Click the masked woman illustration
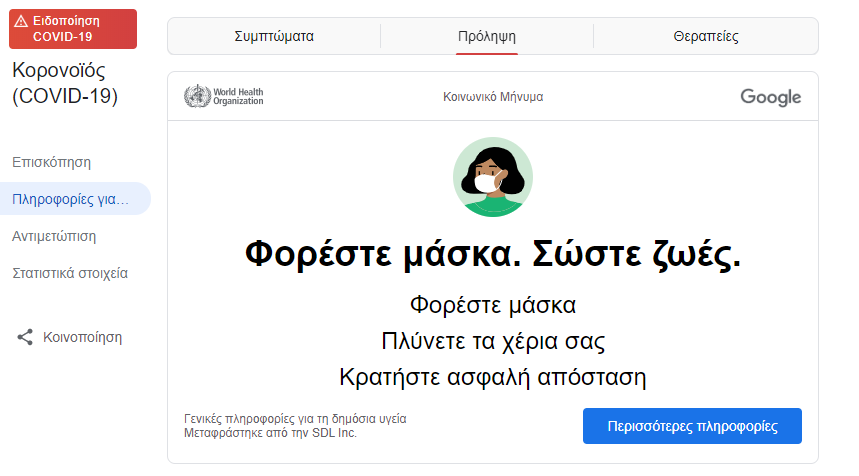Viewport: 859px width, 476px height. 493,177
